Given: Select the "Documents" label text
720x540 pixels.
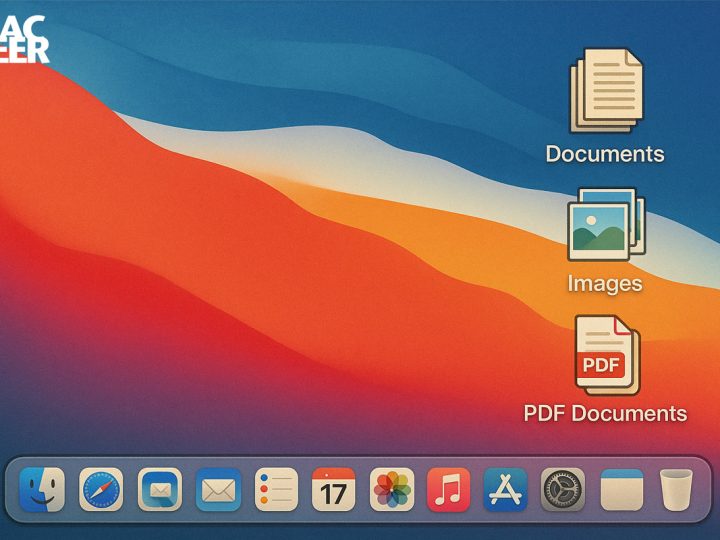Looking at the screenshot, I should [x=605, y=154].
